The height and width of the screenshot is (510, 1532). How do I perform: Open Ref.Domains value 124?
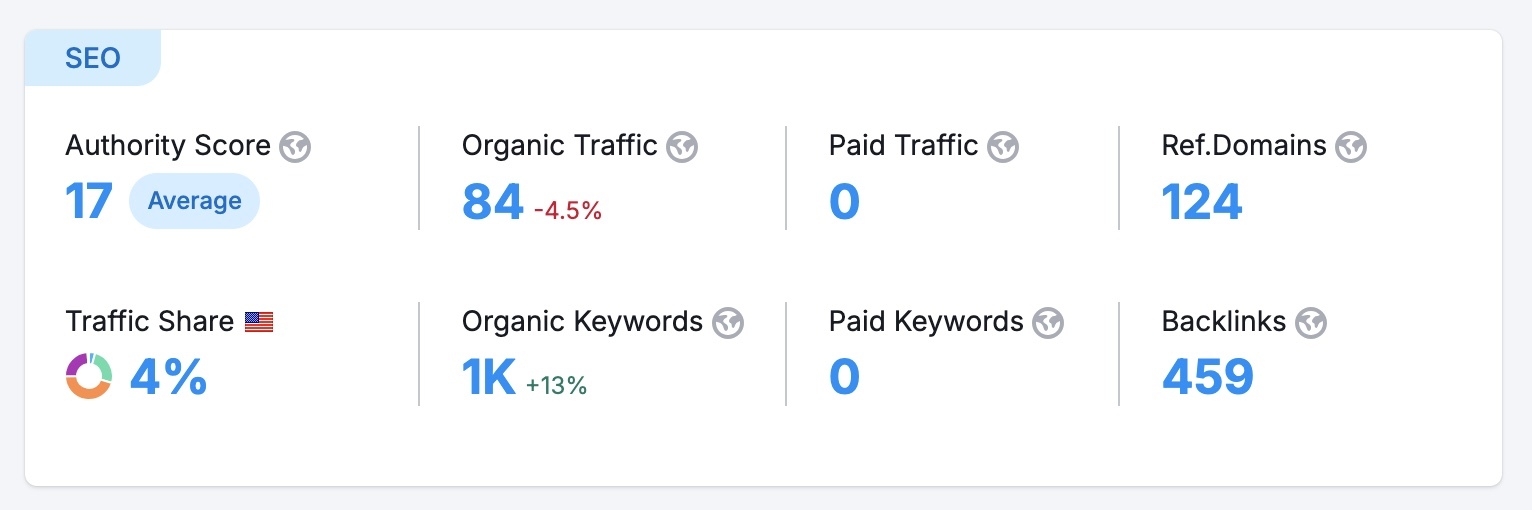pos(1202,201)
